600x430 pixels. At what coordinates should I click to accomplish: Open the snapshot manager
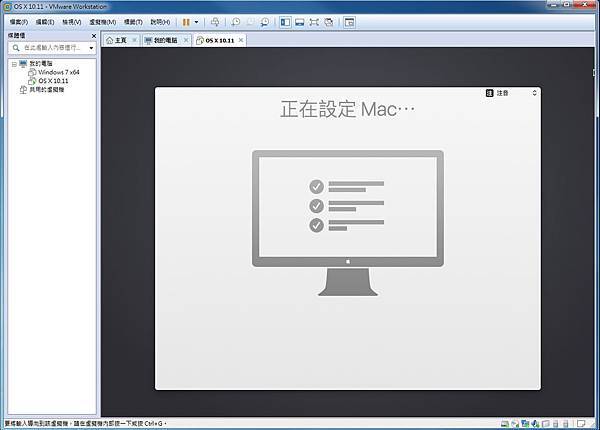click(x=264, y=22)
